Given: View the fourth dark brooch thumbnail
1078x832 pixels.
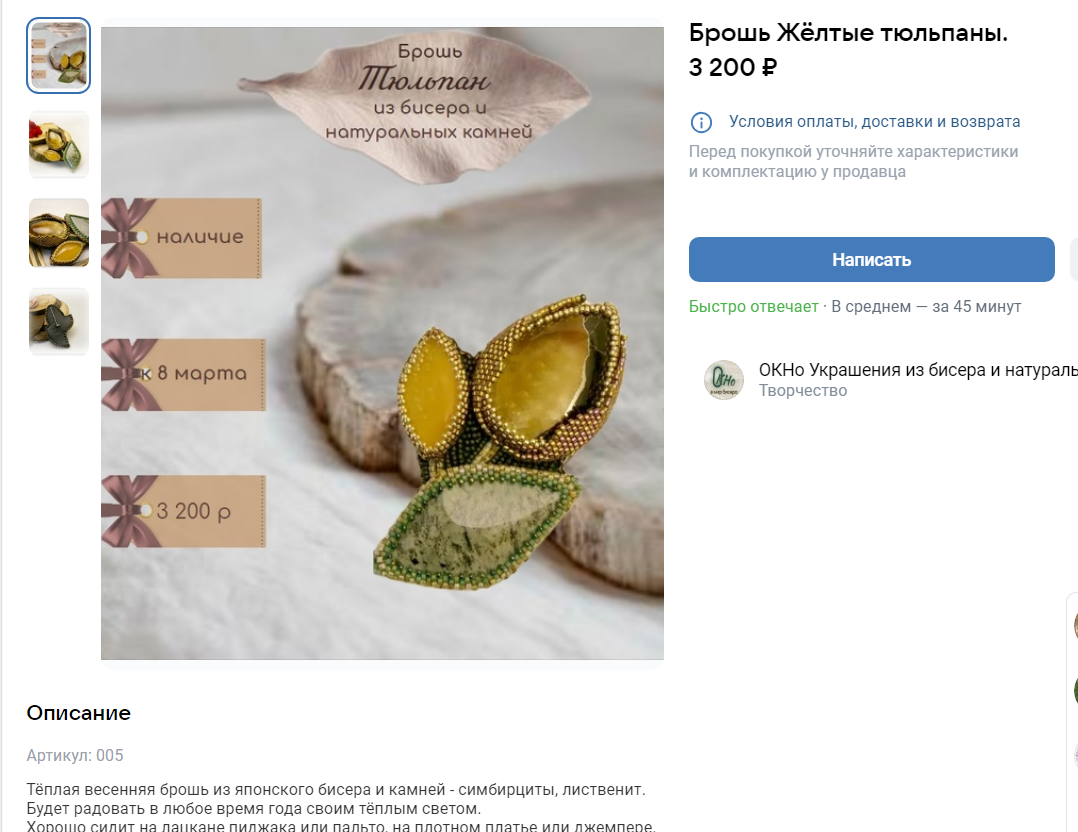Looking at the screenshot, I should [x=59, y=322].
